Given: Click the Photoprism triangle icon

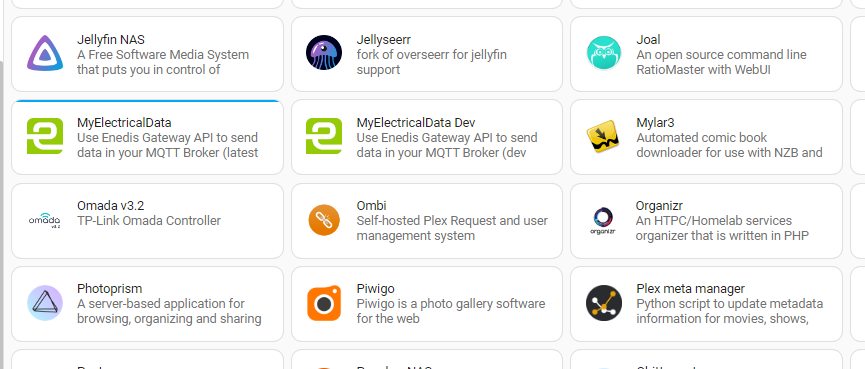Looking at the screenshot, I should click(45, 303).
